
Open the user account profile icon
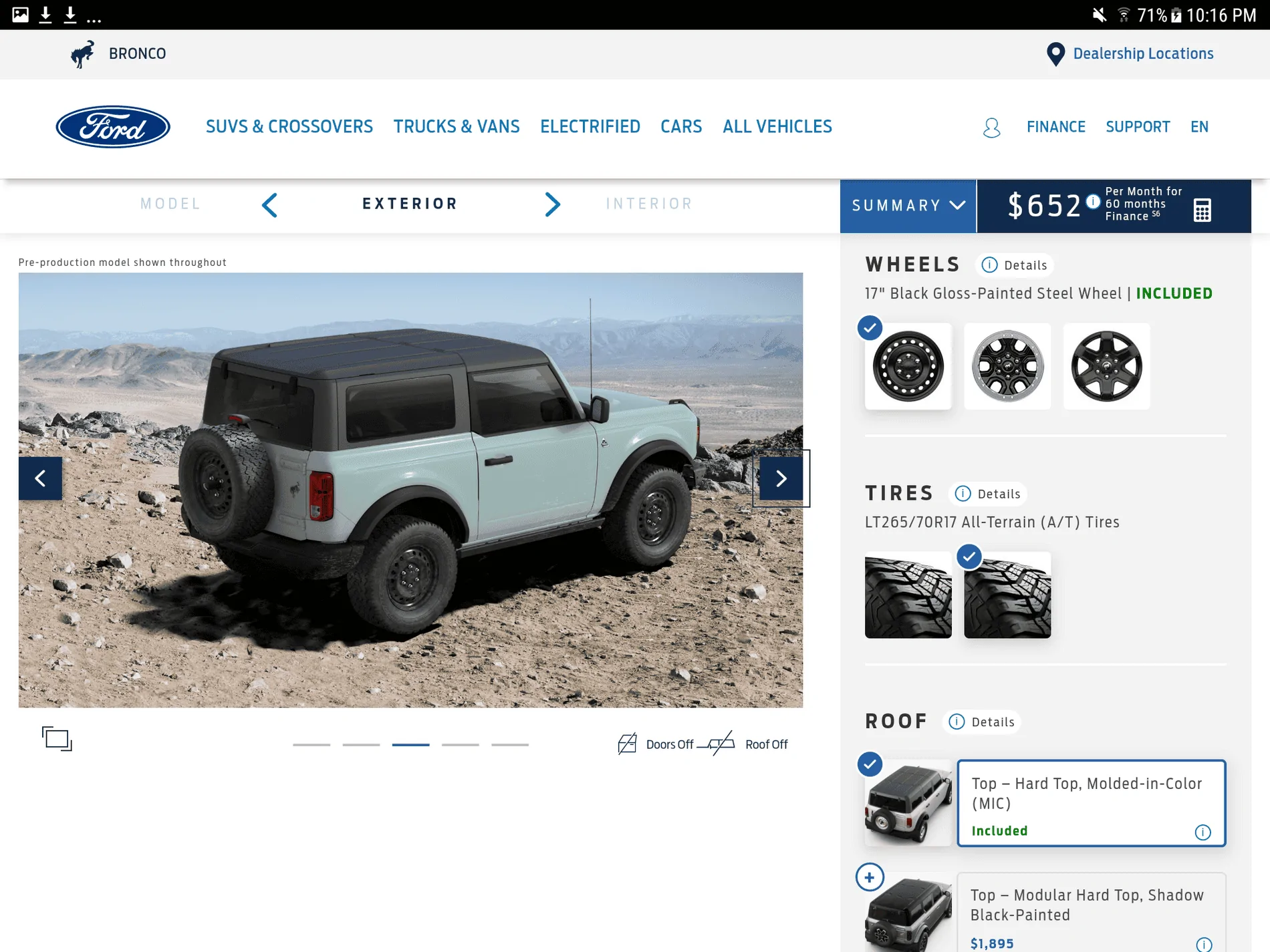point(992,127)
